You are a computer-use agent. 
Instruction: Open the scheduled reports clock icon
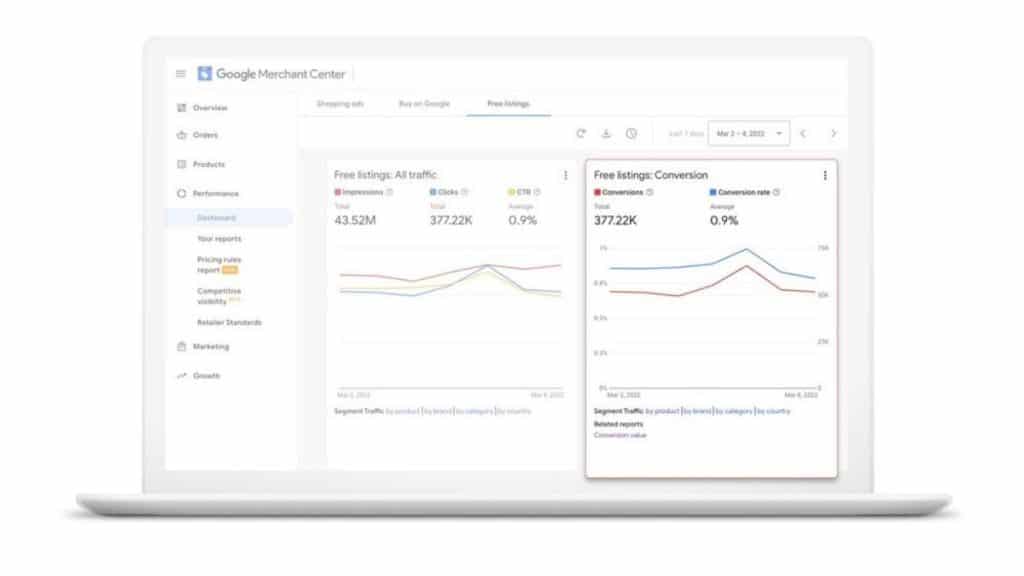[x=629, y=131]
